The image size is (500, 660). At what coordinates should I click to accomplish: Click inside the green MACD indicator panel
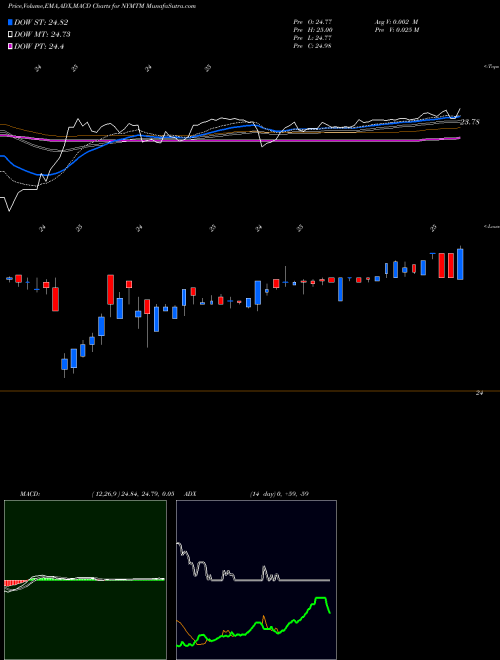point(85,580)
